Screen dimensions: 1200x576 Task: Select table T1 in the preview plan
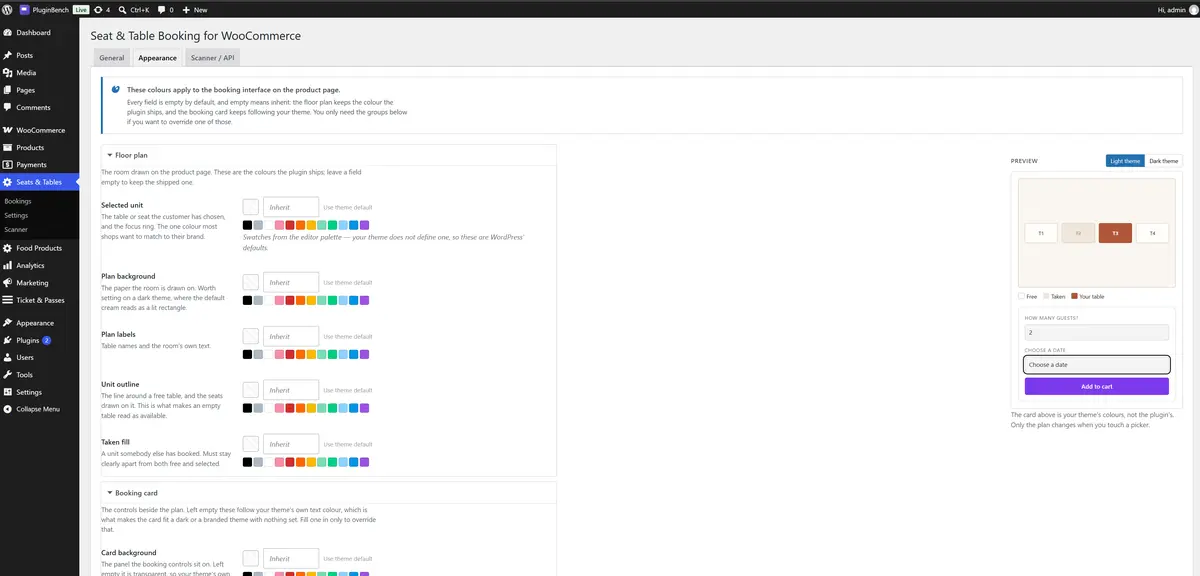[1041, 233]
